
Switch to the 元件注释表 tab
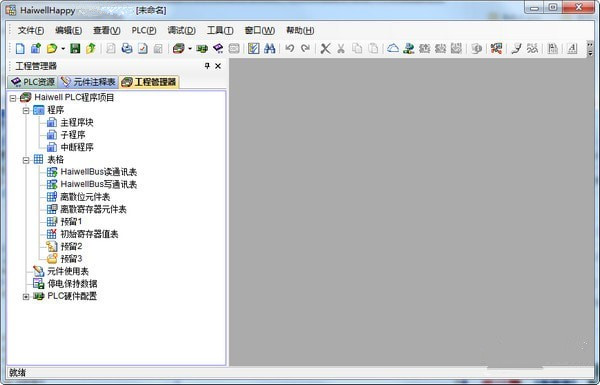(88, 82)
